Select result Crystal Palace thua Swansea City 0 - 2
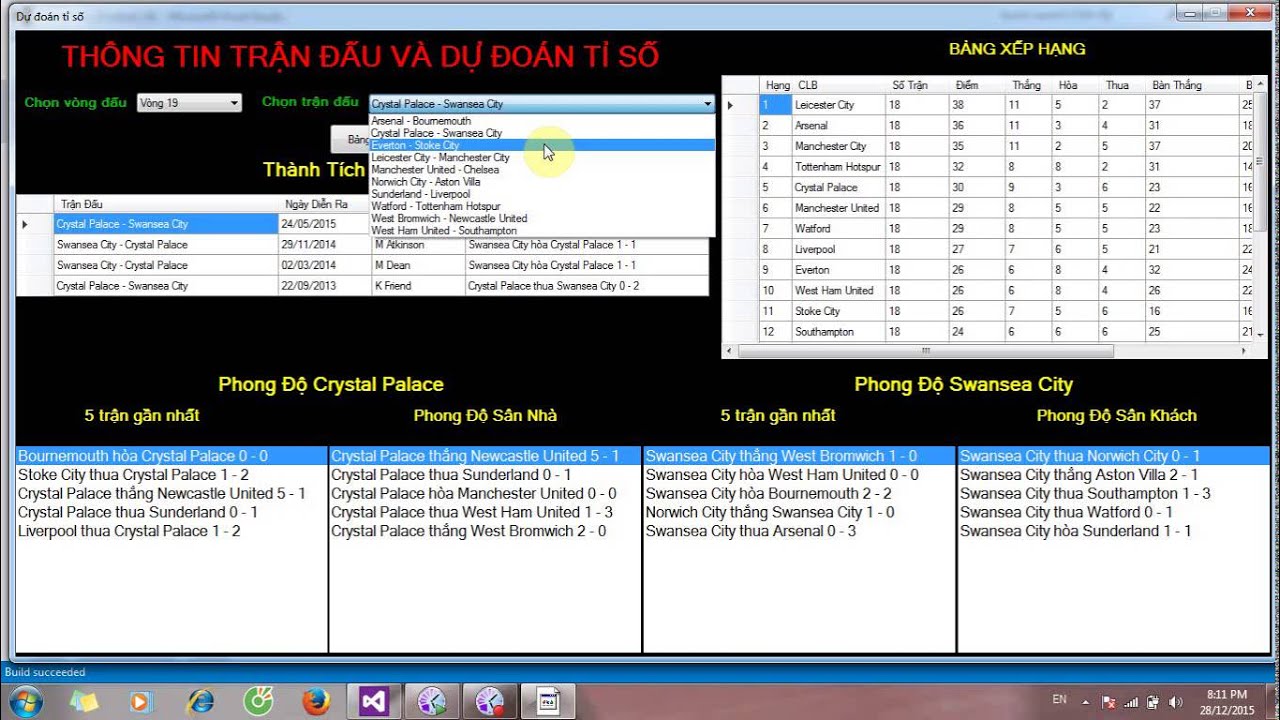1280x720 pixels. pyautogui.click(x=586, y=286)
